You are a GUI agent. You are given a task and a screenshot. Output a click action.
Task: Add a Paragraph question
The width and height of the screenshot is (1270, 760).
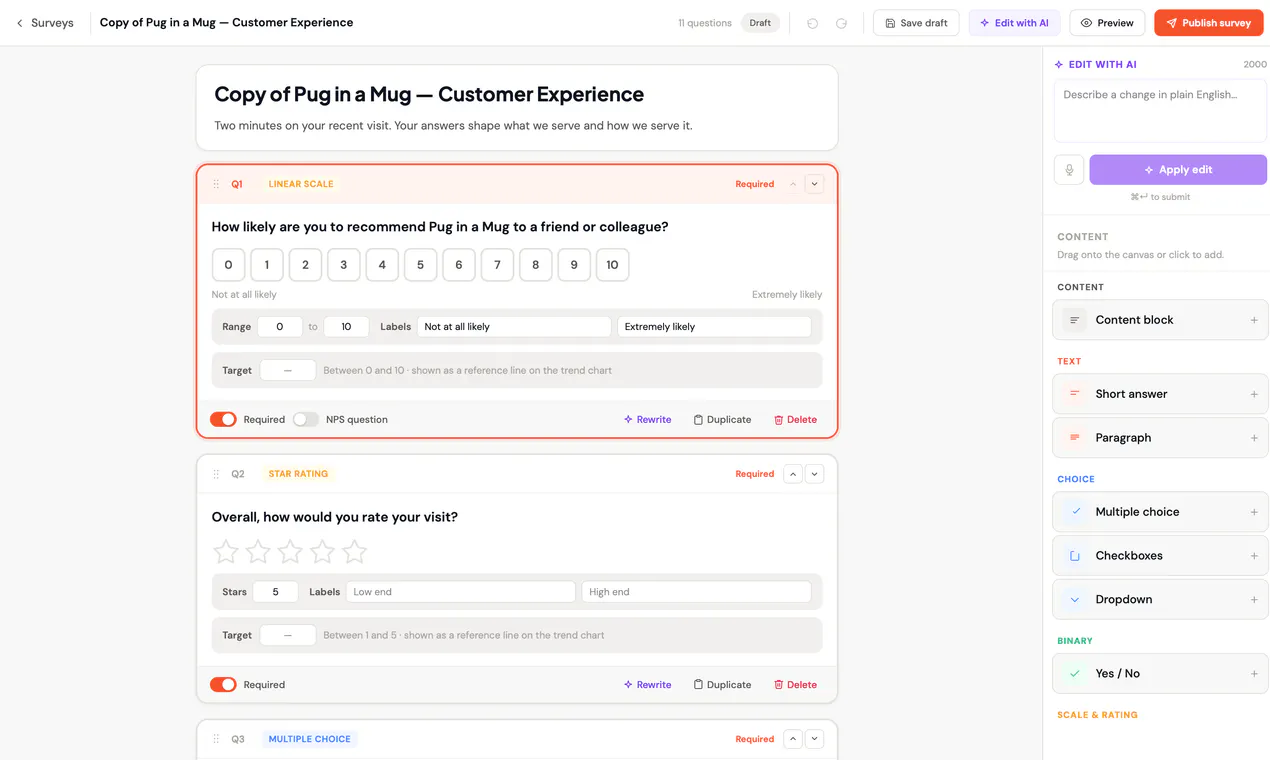(x=1160, y=438)
